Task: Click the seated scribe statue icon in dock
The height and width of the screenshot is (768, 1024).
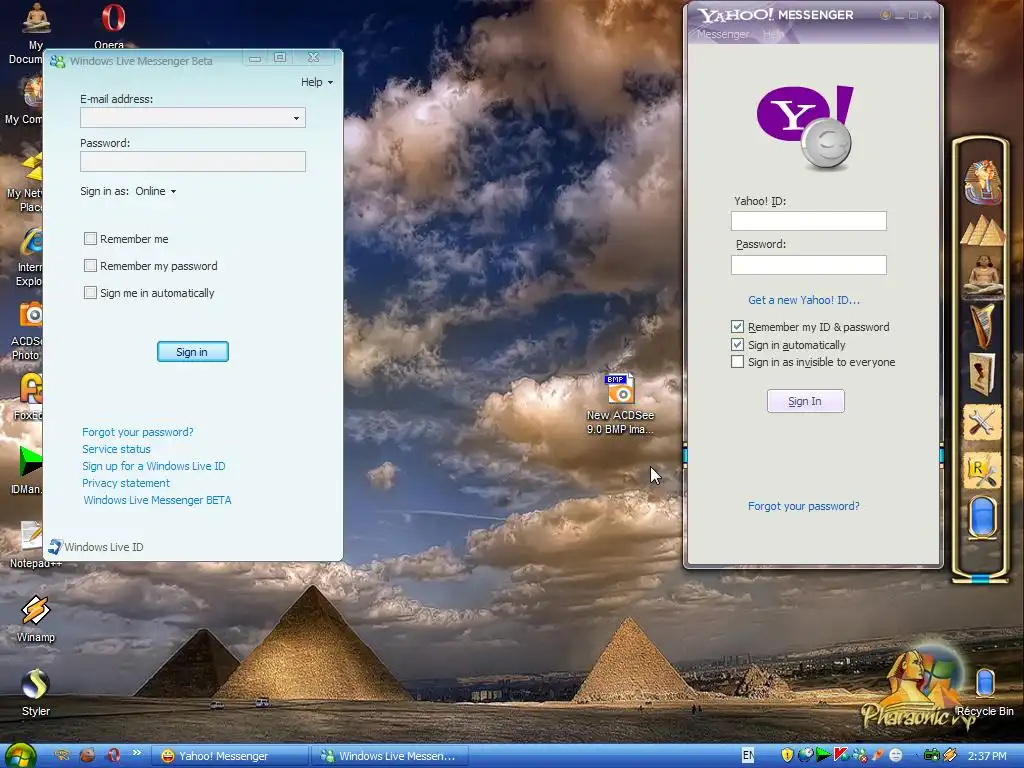Action: click(982, 276)
